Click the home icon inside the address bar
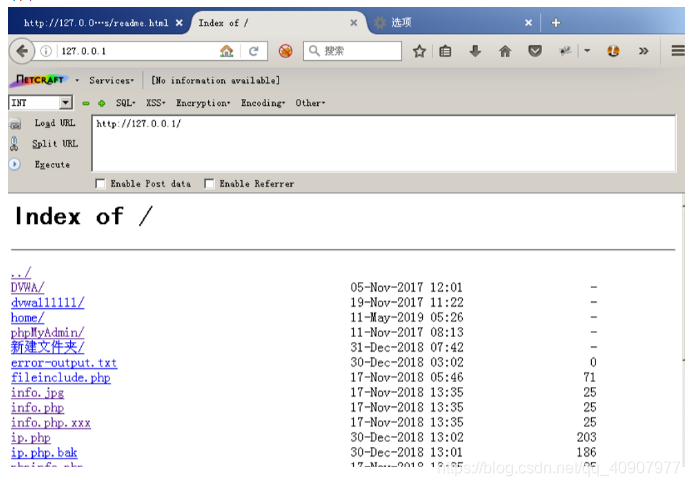 [227, 51]
